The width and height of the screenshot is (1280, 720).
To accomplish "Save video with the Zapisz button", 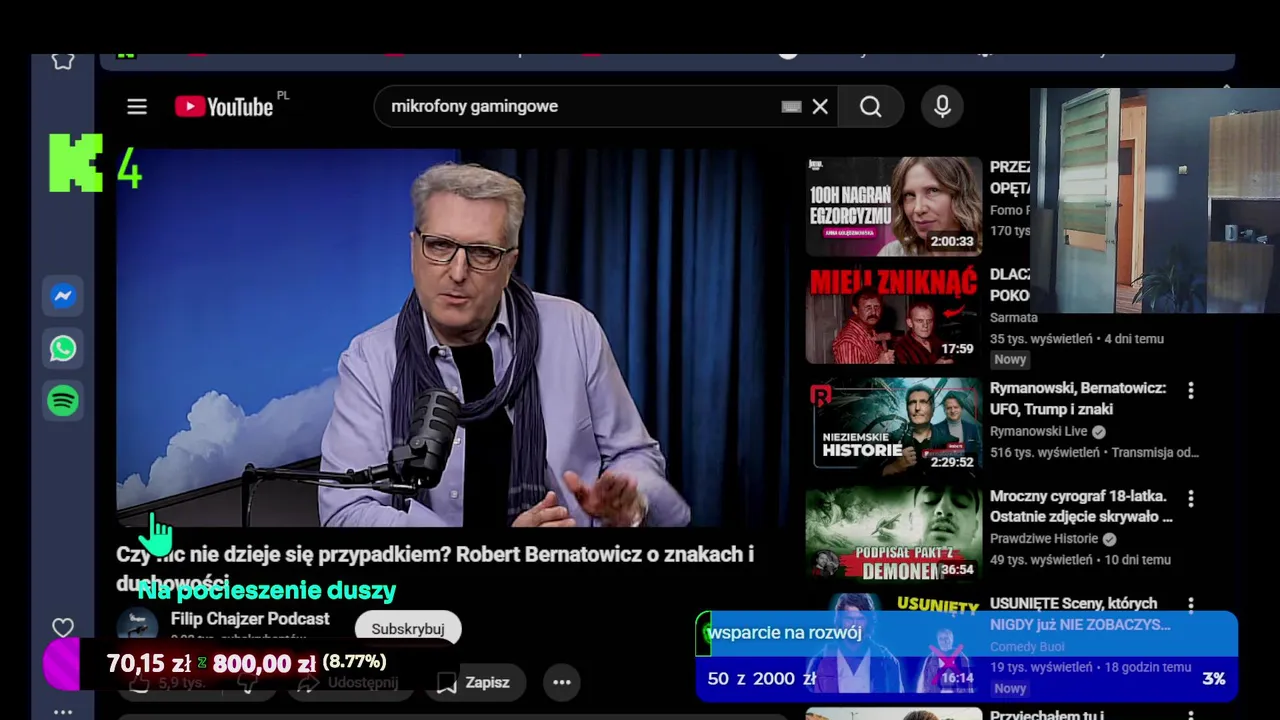I will (x=475, y=682).
